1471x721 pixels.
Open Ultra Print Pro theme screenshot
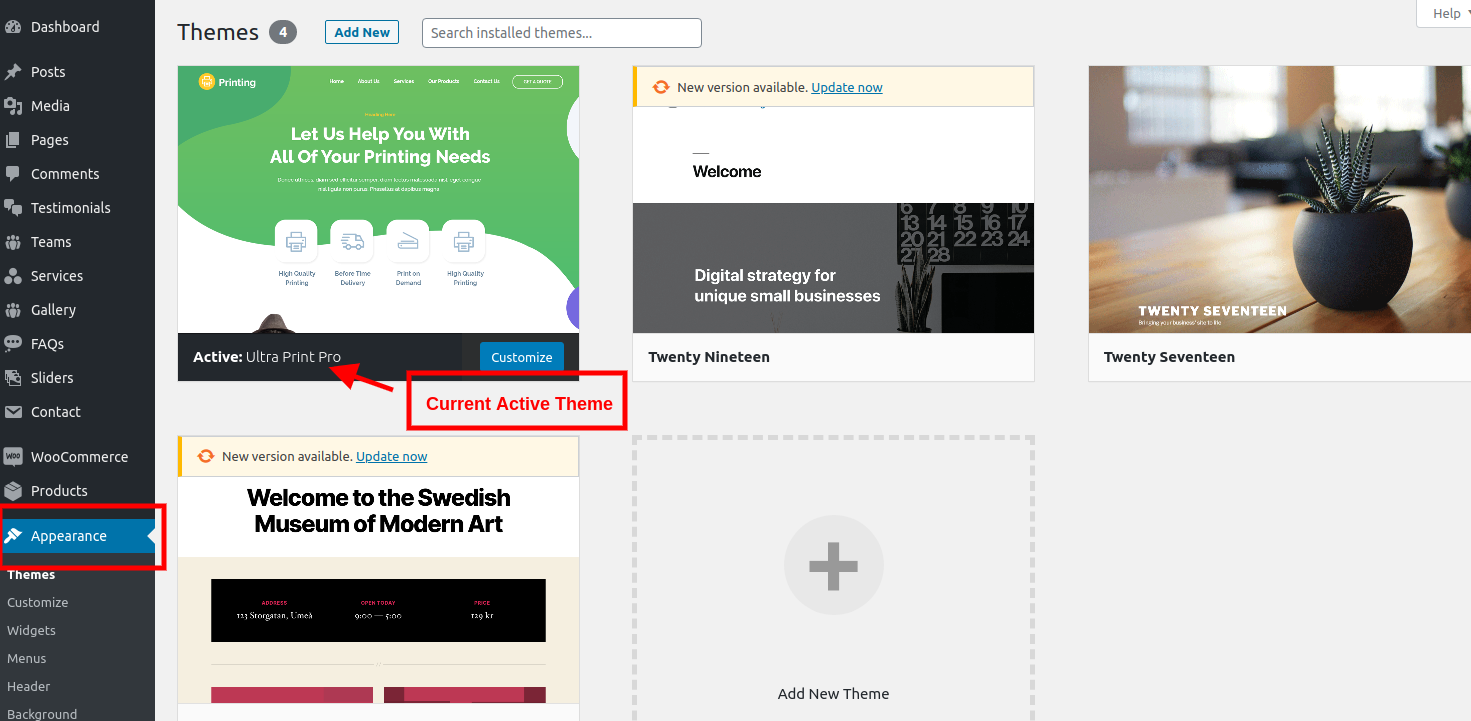(378, 200)
